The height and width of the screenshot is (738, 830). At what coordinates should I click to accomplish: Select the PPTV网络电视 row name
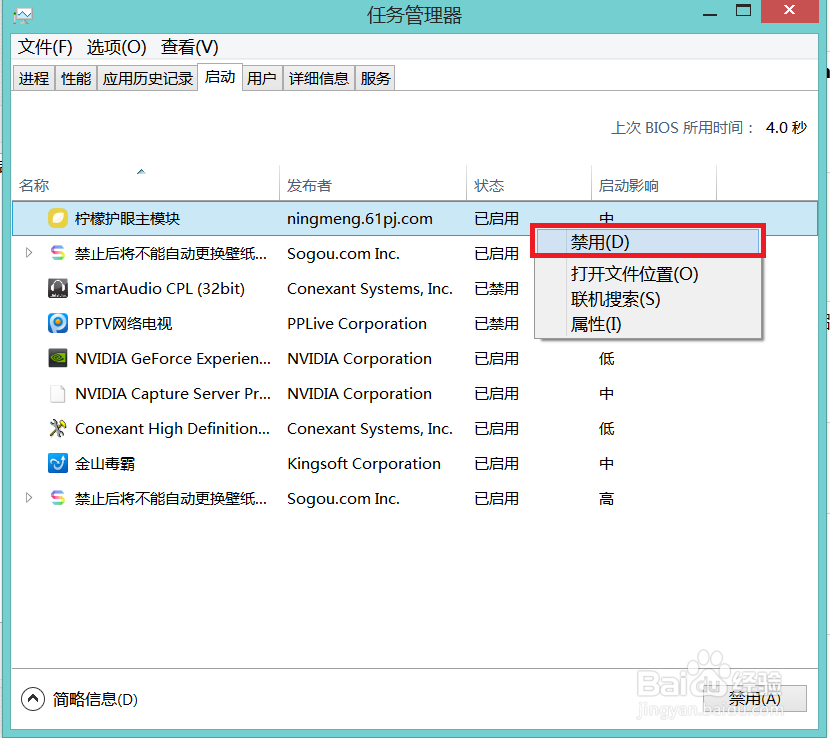click(123, 323)
